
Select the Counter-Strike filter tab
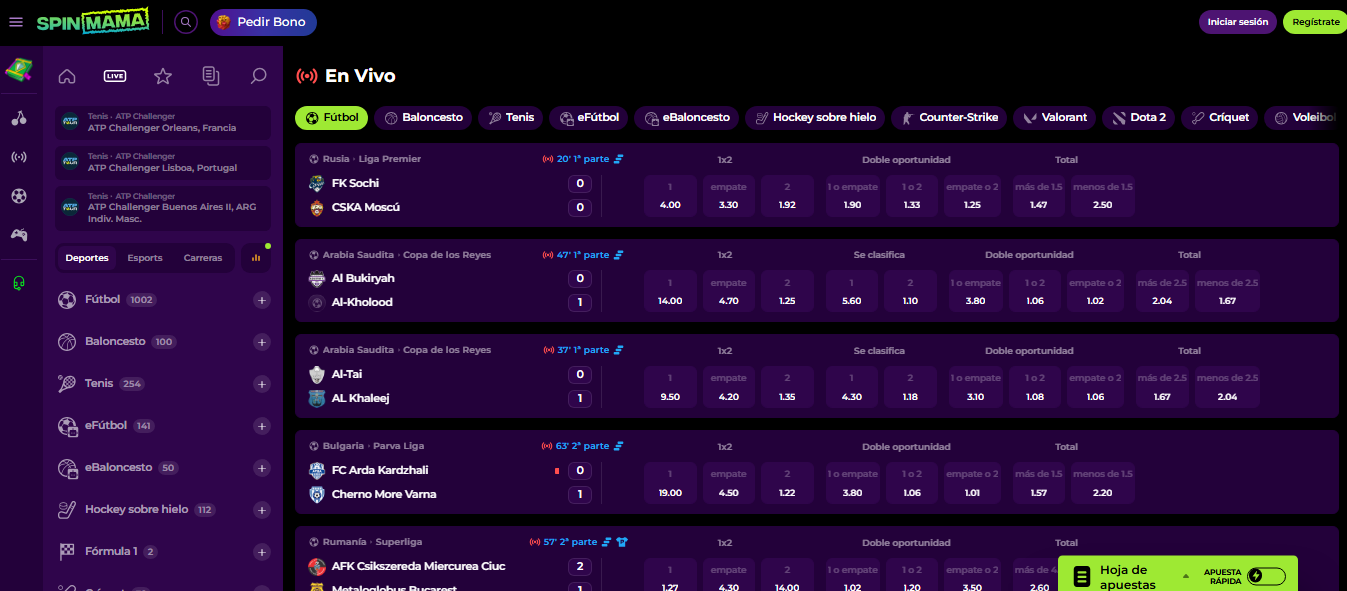948,118
